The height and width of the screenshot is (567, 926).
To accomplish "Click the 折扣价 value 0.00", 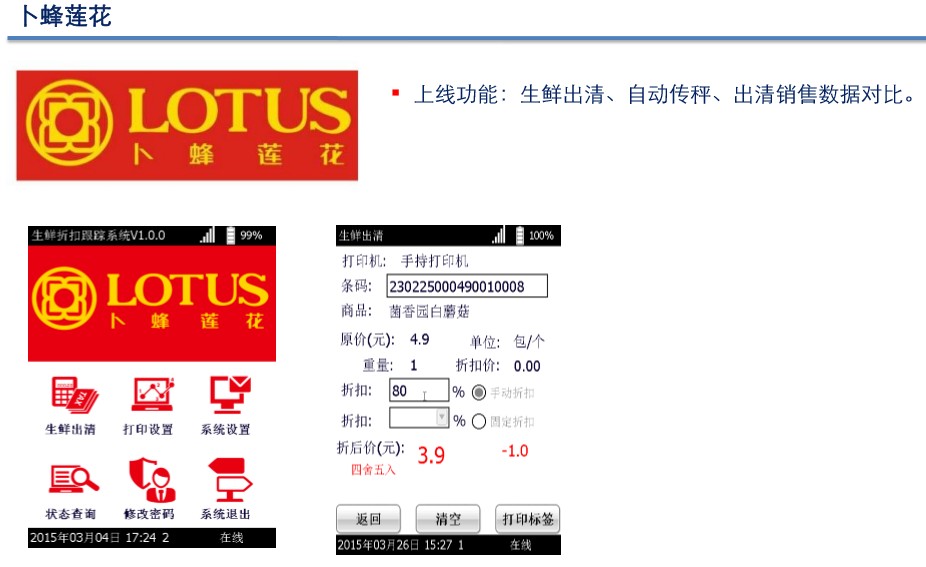I will pos(527,366).
